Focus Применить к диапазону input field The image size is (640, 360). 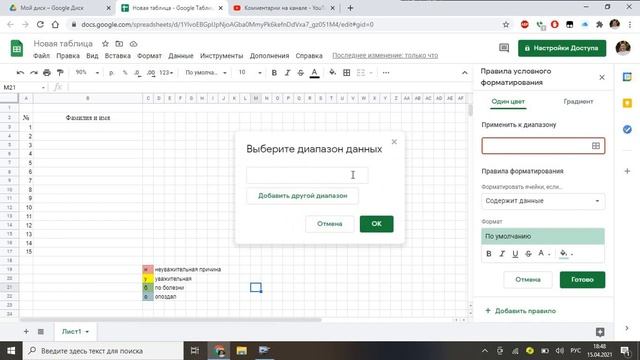543,146
